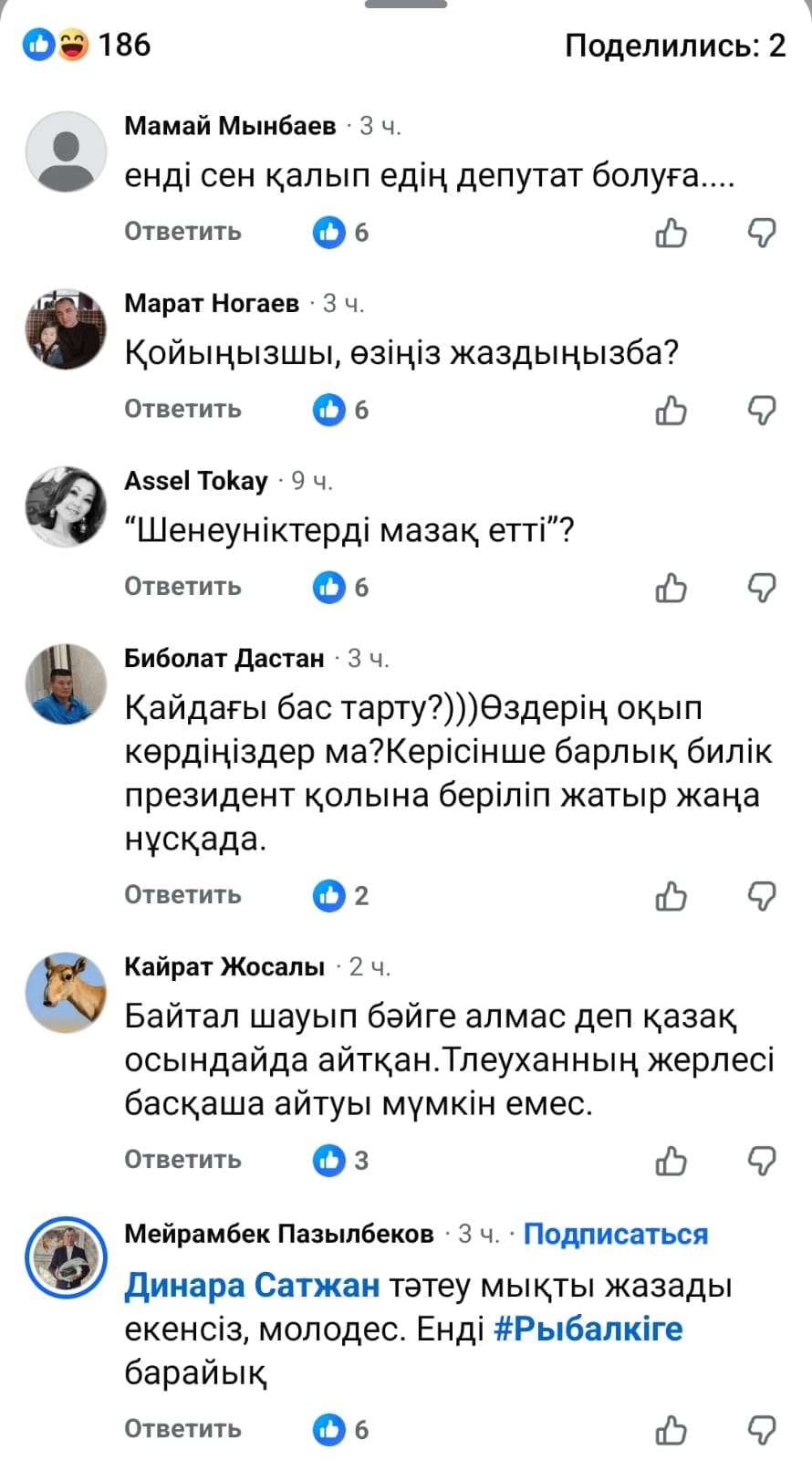Thumbs down Кайрат Жосалы's comment
This screenshot has width=812, height=1460.
point(761,1161)
